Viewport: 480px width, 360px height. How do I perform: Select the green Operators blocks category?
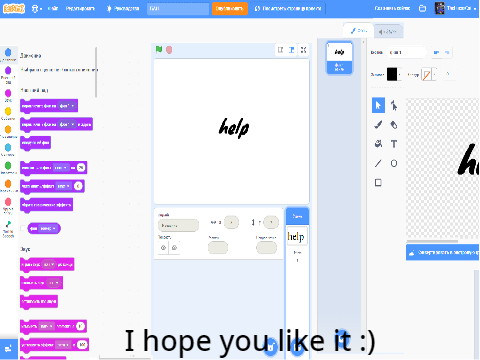[8, 167]
